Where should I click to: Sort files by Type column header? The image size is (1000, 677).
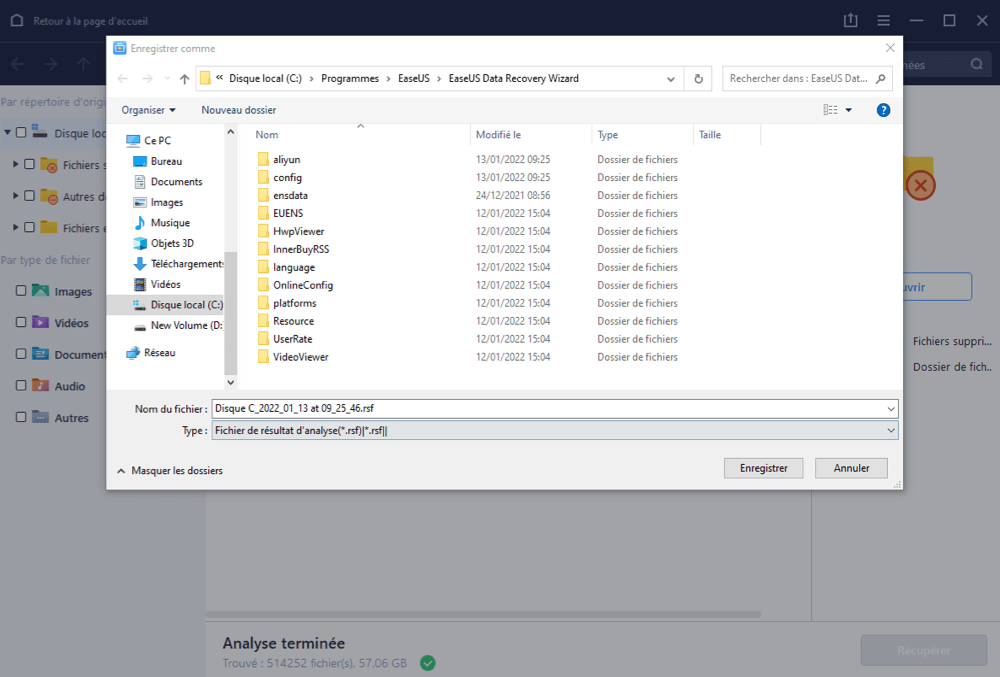click(x=643, y=135)
